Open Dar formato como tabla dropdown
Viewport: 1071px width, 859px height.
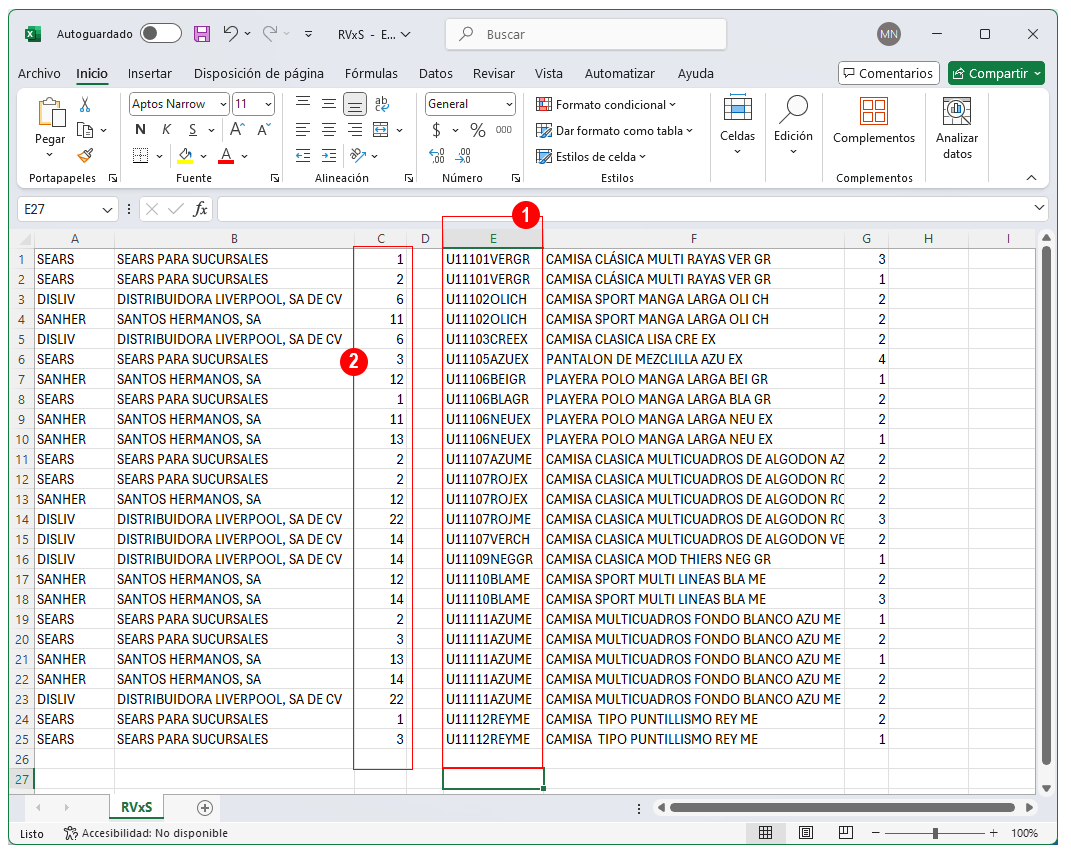614,130
